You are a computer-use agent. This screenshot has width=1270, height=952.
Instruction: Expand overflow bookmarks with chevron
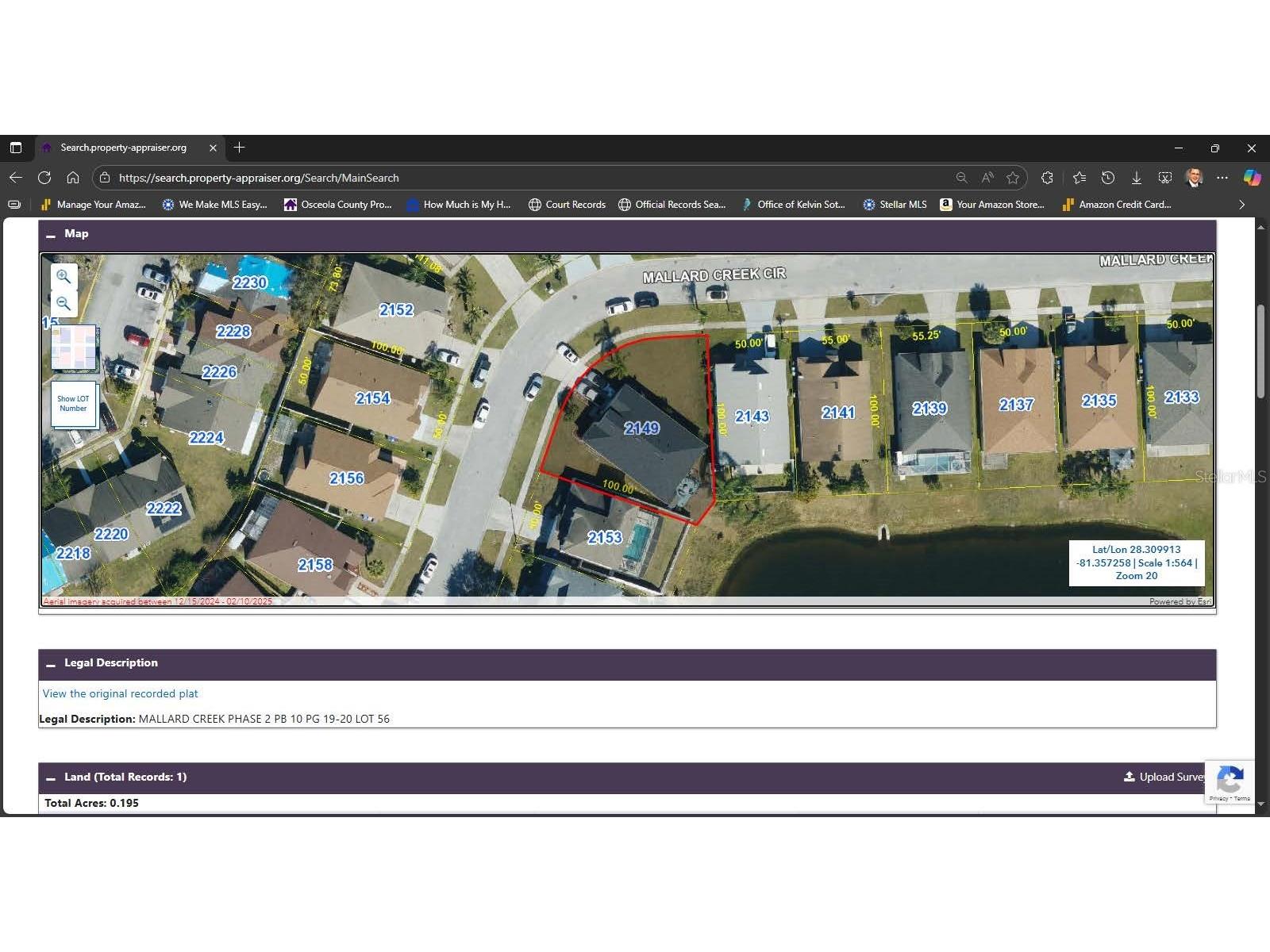[x=1241, y=204]
